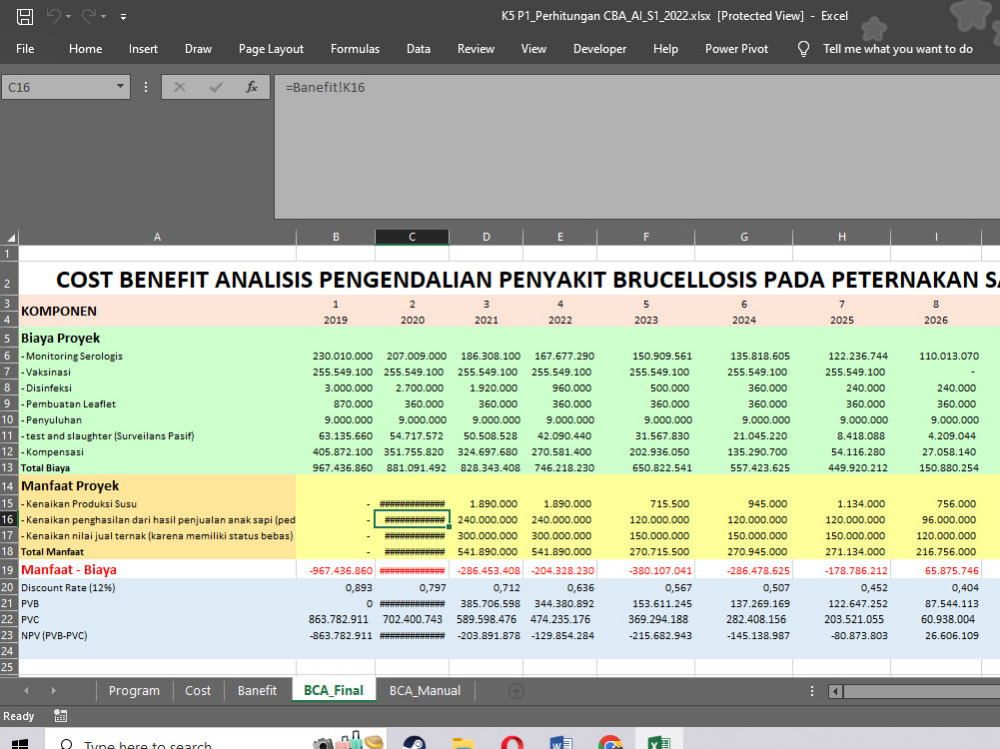
Task: Switch to the Cost sheet tab
Action: (x=198, y=690)
